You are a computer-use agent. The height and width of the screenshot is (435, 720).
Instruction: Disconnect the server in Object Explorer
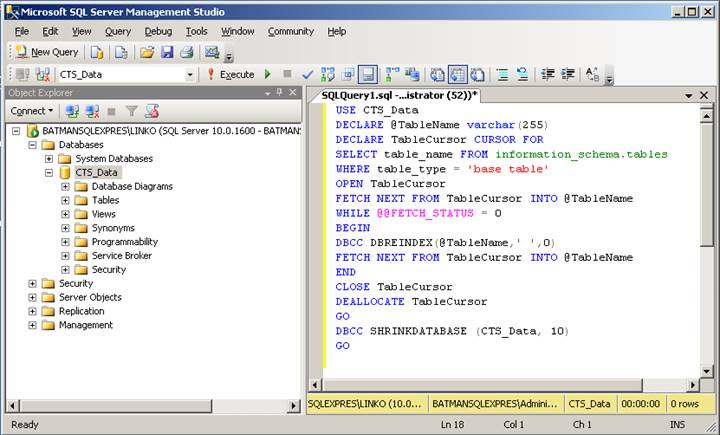[92, 111]
